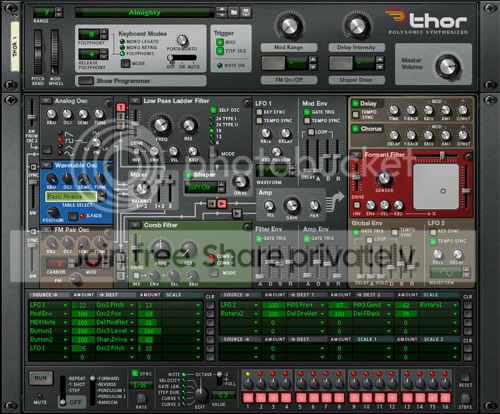Image resolution: width=500 pixels, height=414 pixels.
Task: Toggle Filter Env Gate Trig
Action: pos(259,238)
